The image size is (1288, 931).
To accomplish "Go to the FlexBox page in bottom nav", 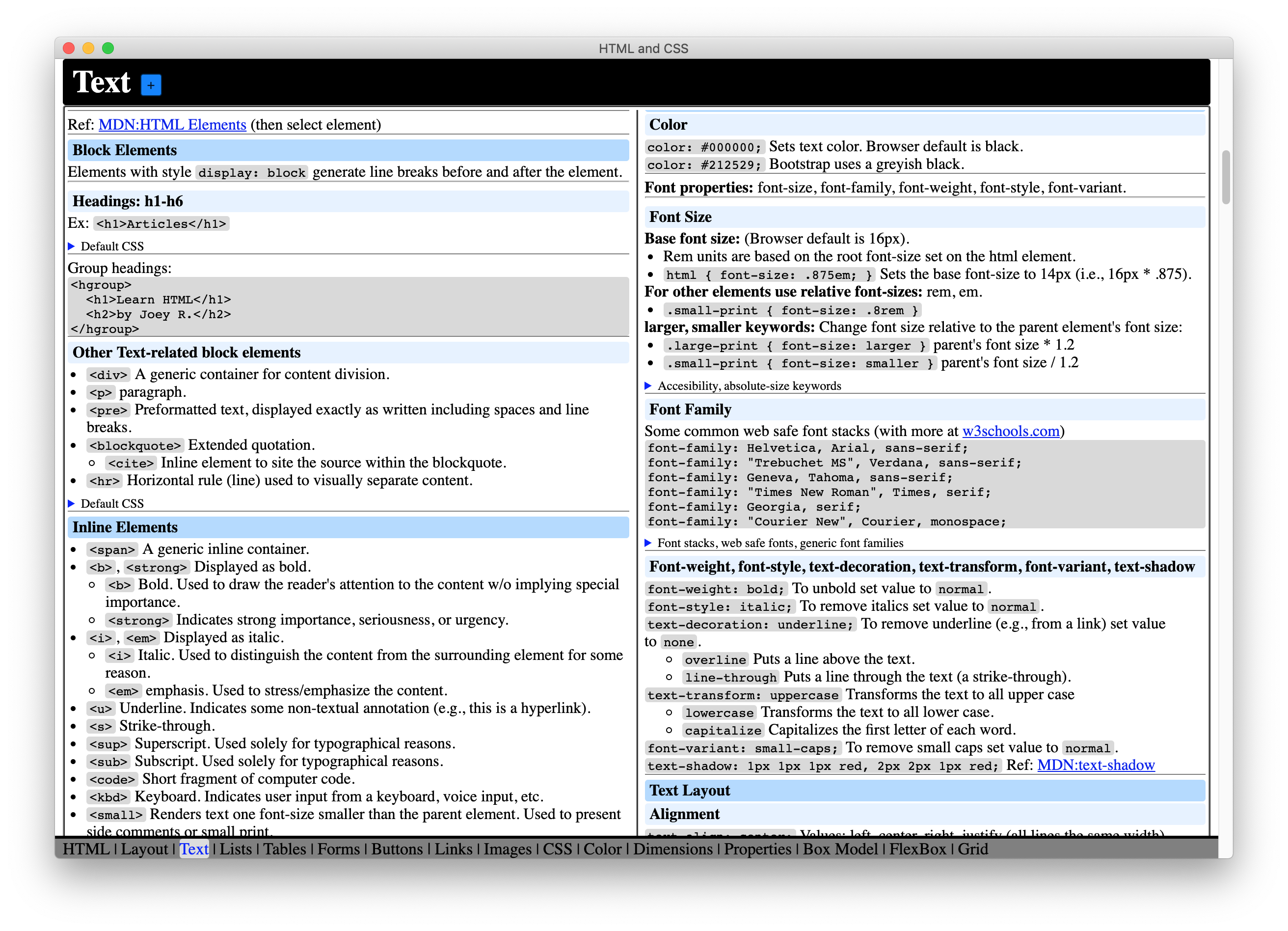I will [x=918, y=849].
